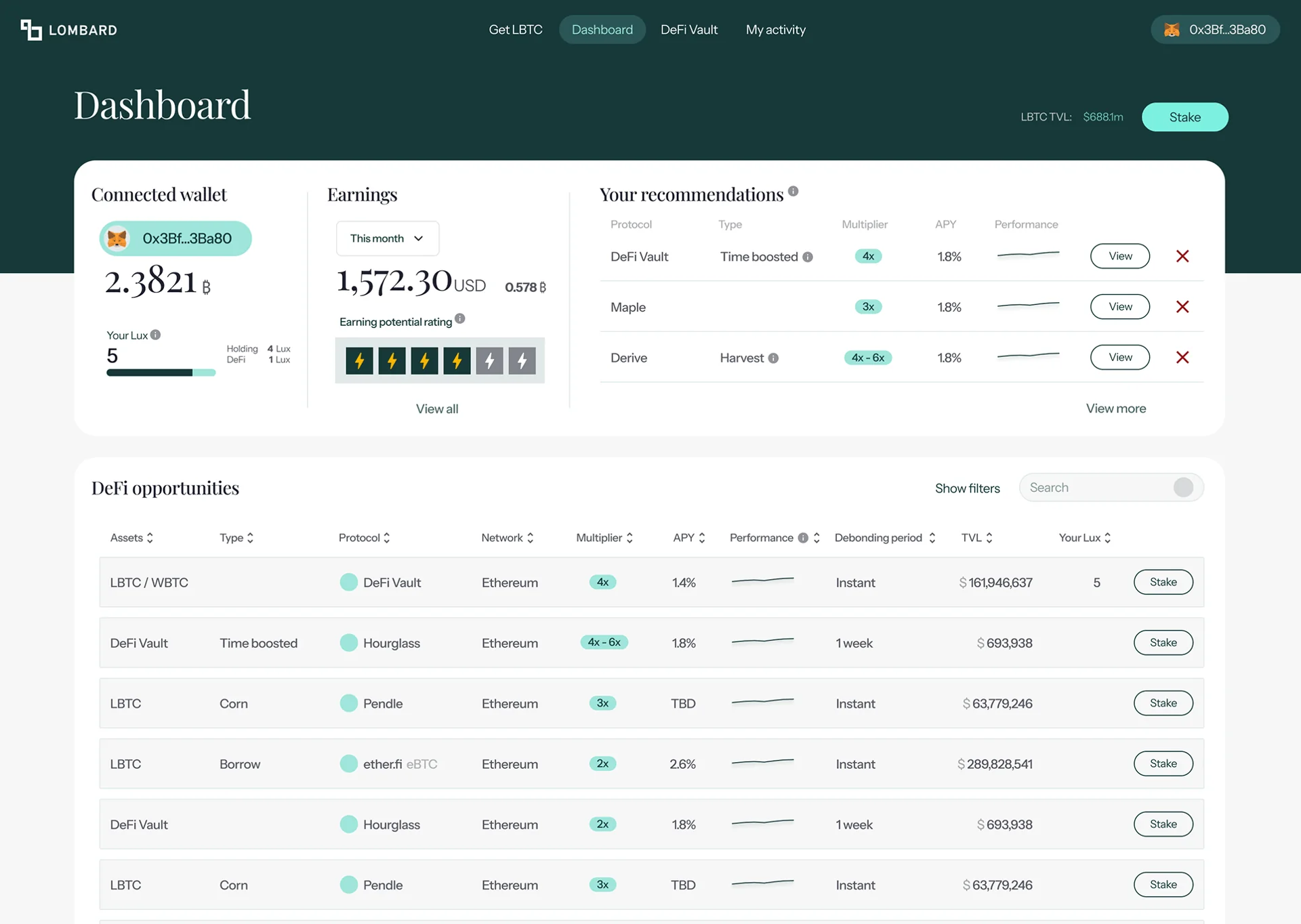This screenshot has width=1301, height=924.
Task: Click connected wallet 0x3Bf...3Ba80 badge
Action: click(x=175, y=238)
